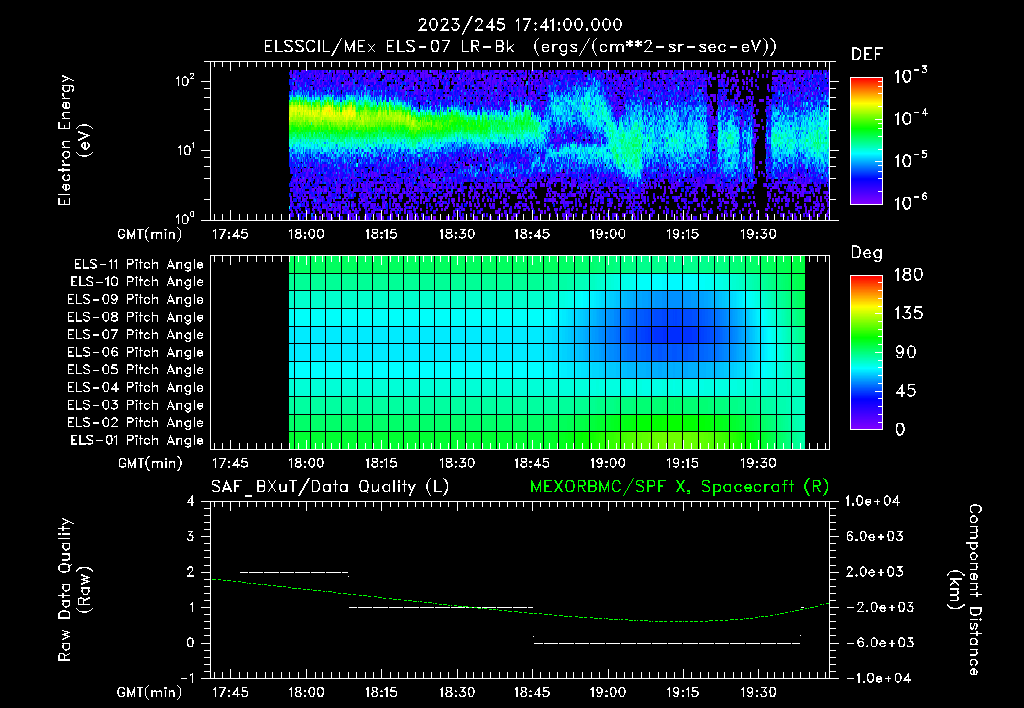Select the 135 value on Deg scale
1024x708 pixels.
point(908,313)
